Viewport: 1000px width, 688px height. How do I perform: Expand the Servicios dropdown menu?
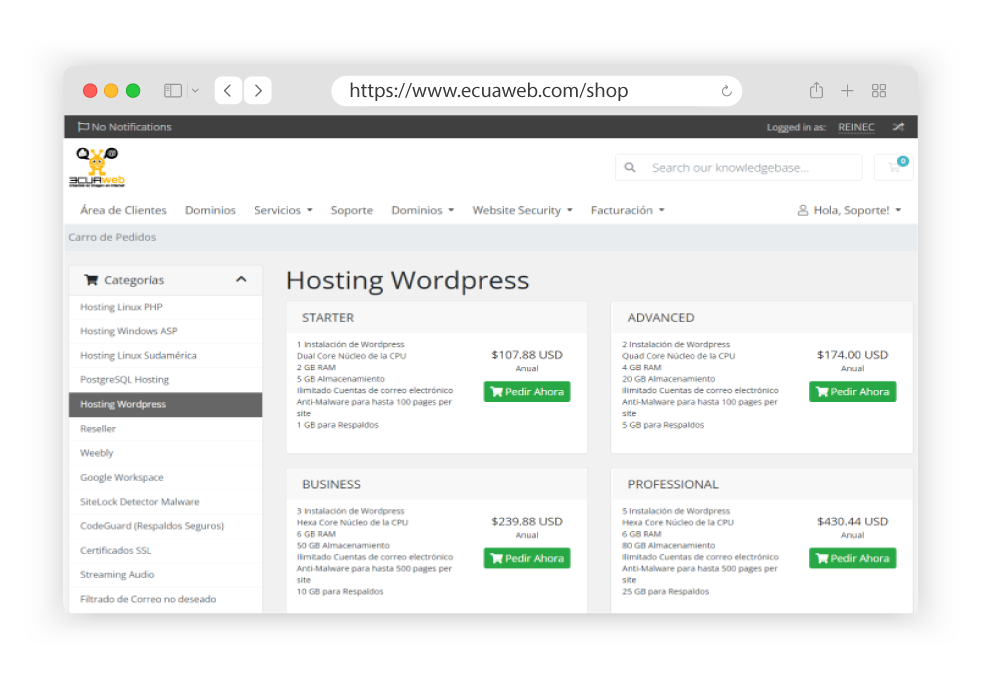[x=283, y=210]
